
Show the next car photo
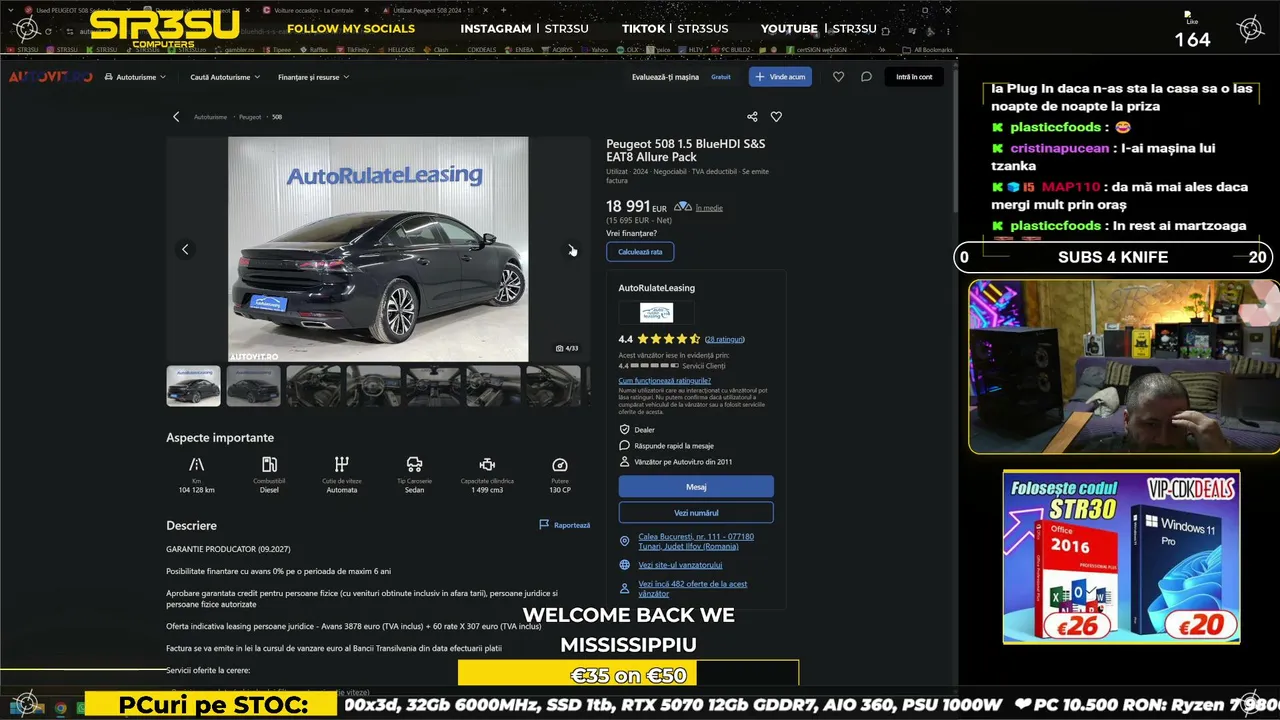pyautogui.click(x=571, y=249)
